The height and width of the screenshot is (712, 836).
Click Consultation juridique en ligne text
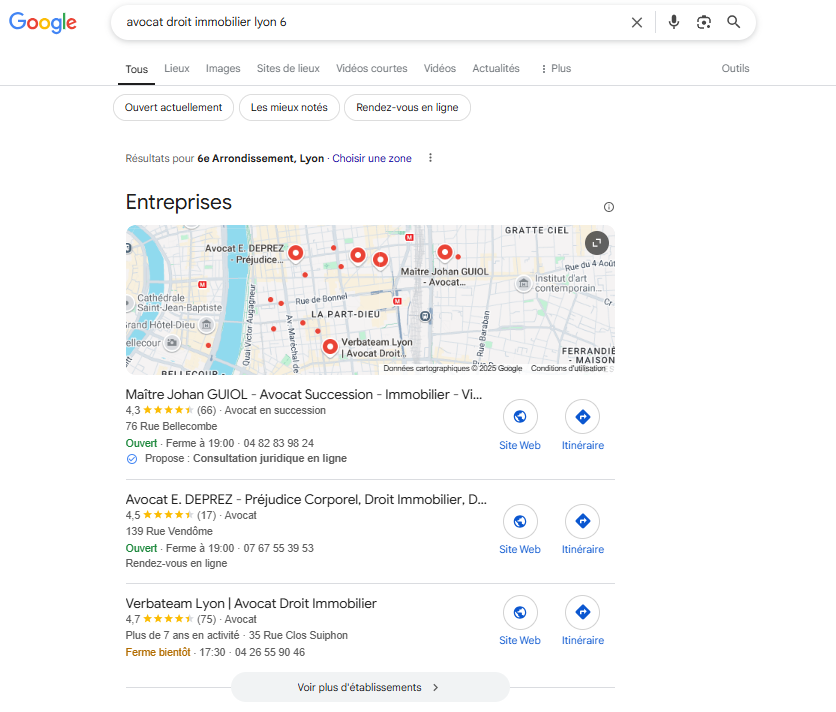[x=270, y=459]
